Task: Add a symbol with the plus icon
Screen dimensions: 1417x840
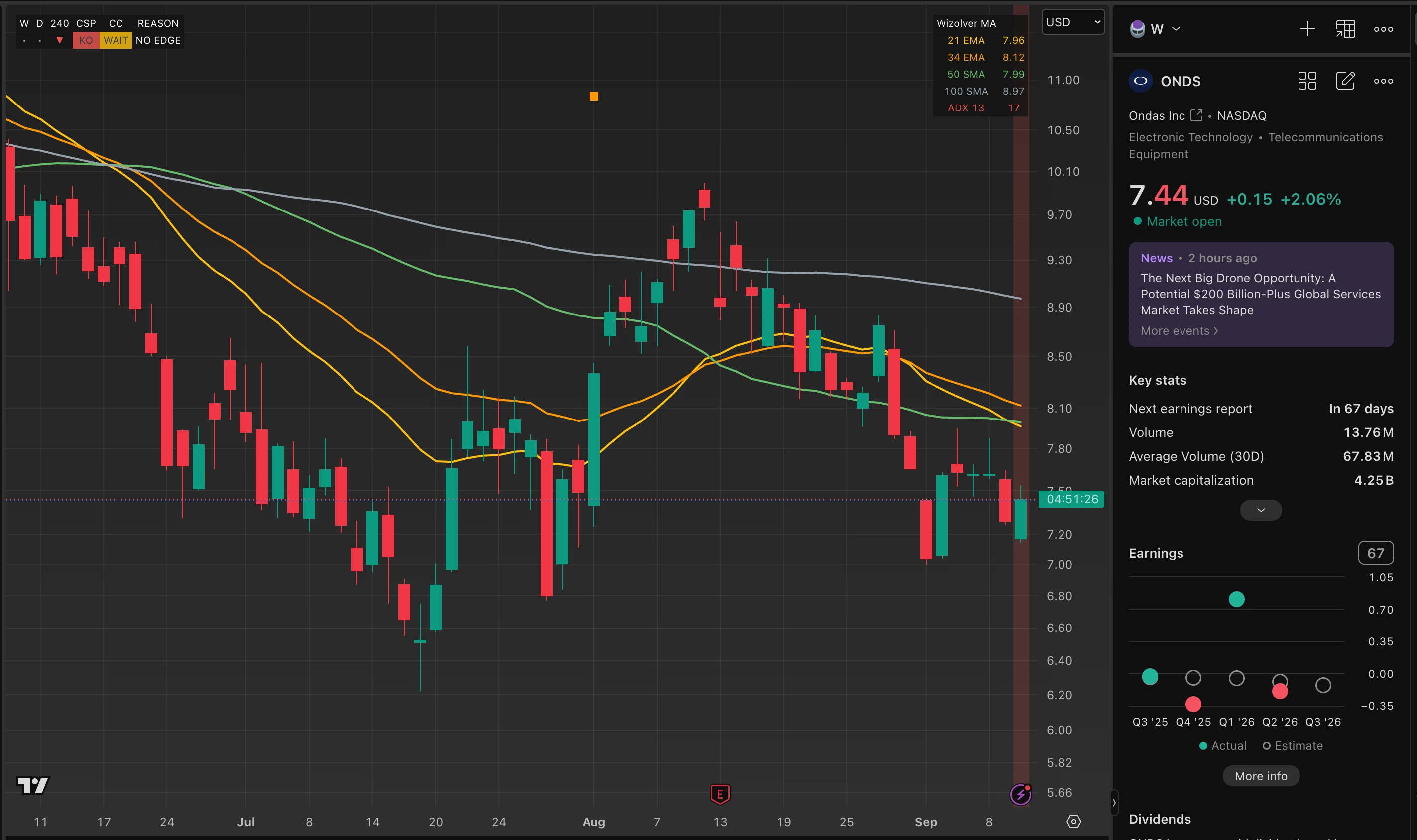Action: (x=1307, y=29)
